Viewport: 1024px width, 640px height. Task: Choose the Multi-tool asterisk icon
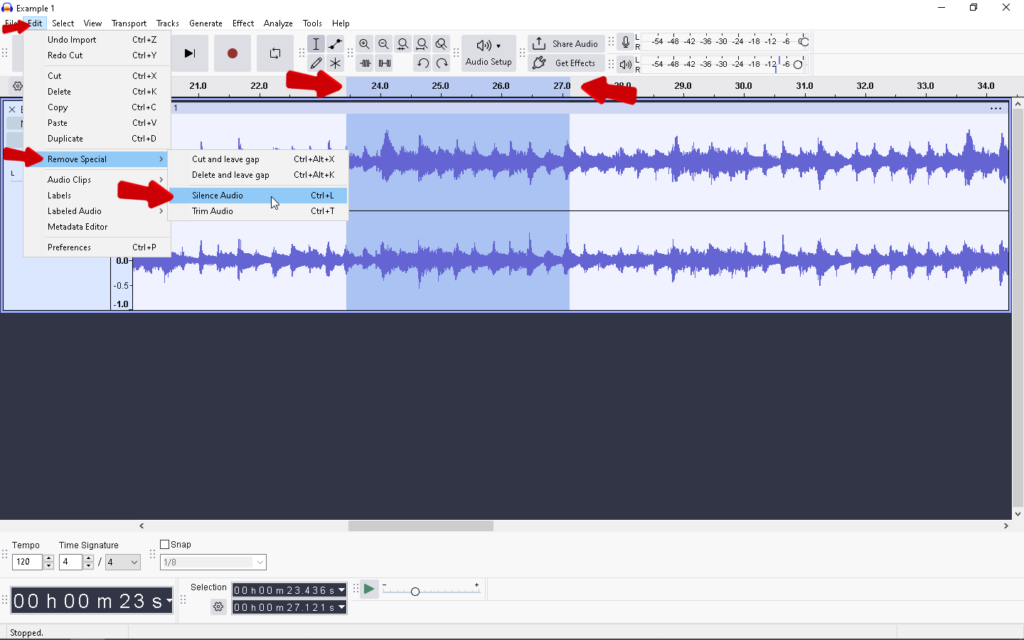click(x=335, y=63)
